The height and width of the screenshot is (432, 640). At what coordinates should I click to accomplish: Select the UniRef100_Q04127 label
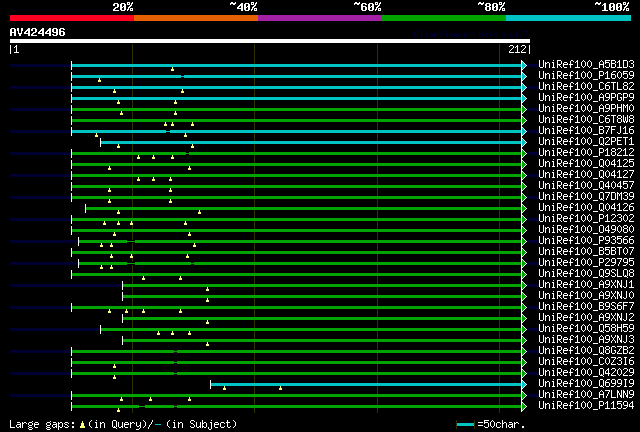click(586, 174)
